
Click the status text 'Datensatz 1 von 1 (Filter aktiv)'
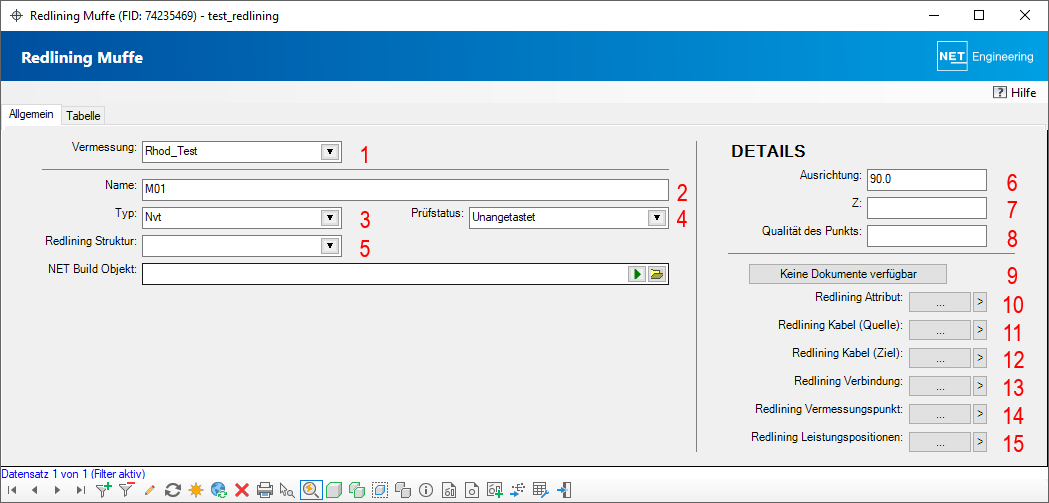74,474
